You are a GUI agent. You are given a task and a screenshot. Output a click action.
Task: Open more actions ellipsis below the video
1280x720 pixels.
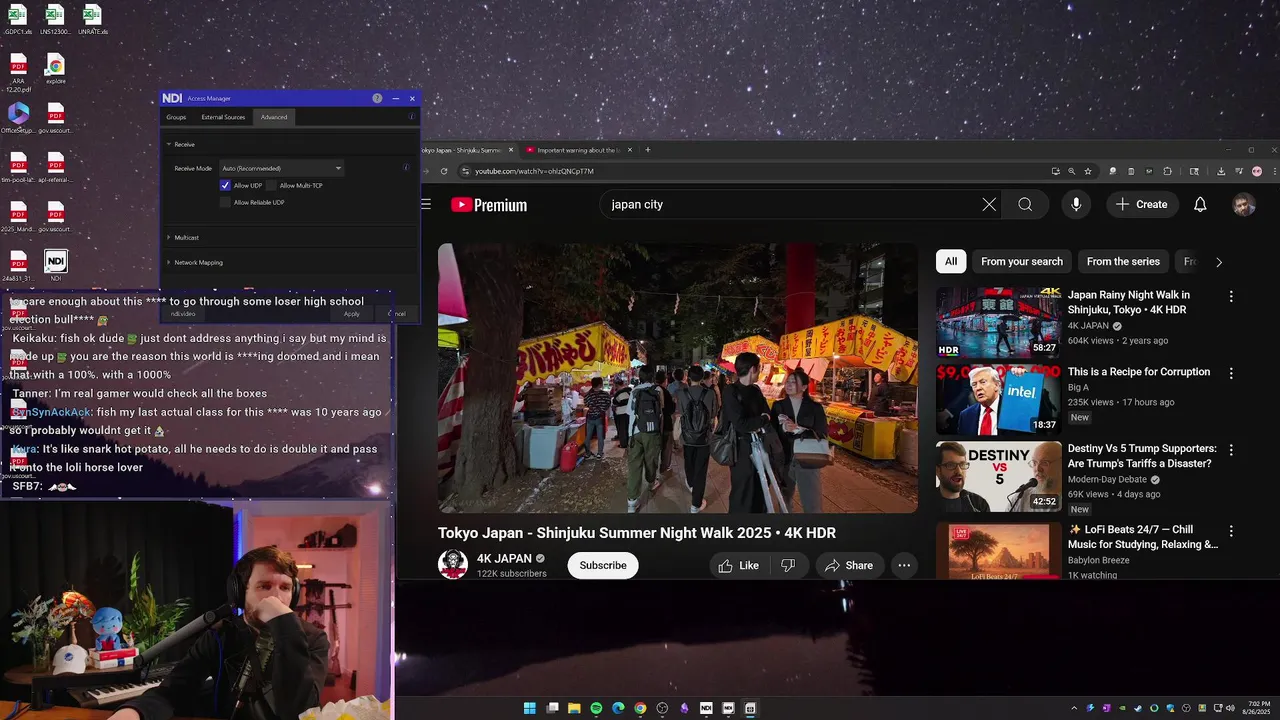(x=904, y=565)
